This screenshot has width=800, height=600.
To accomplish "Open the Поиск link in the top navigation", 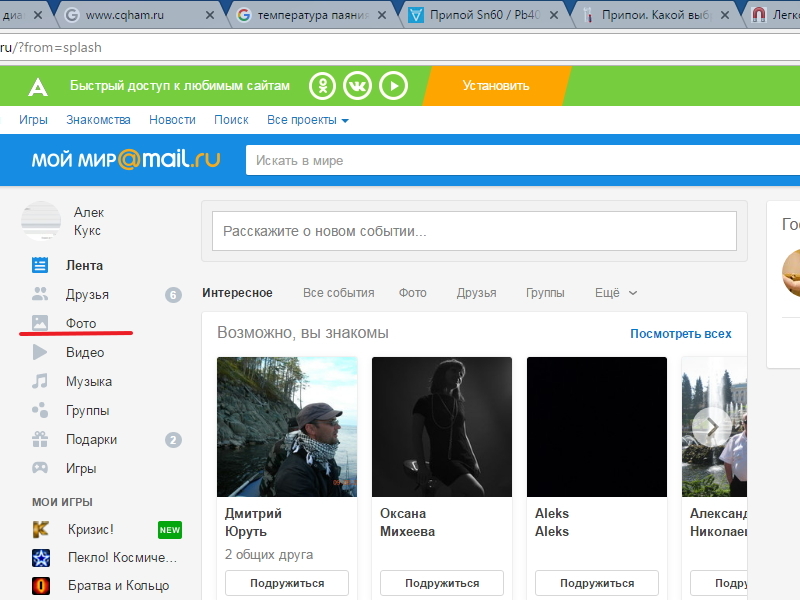I will [x=231, y=120].
